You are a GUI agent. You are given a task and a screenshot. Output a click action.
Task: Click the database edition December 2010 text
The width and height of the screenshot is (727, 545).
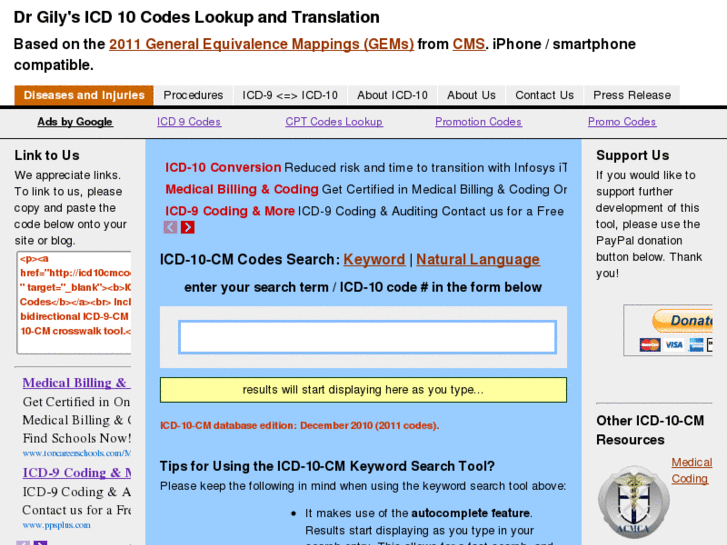(300, 425)
